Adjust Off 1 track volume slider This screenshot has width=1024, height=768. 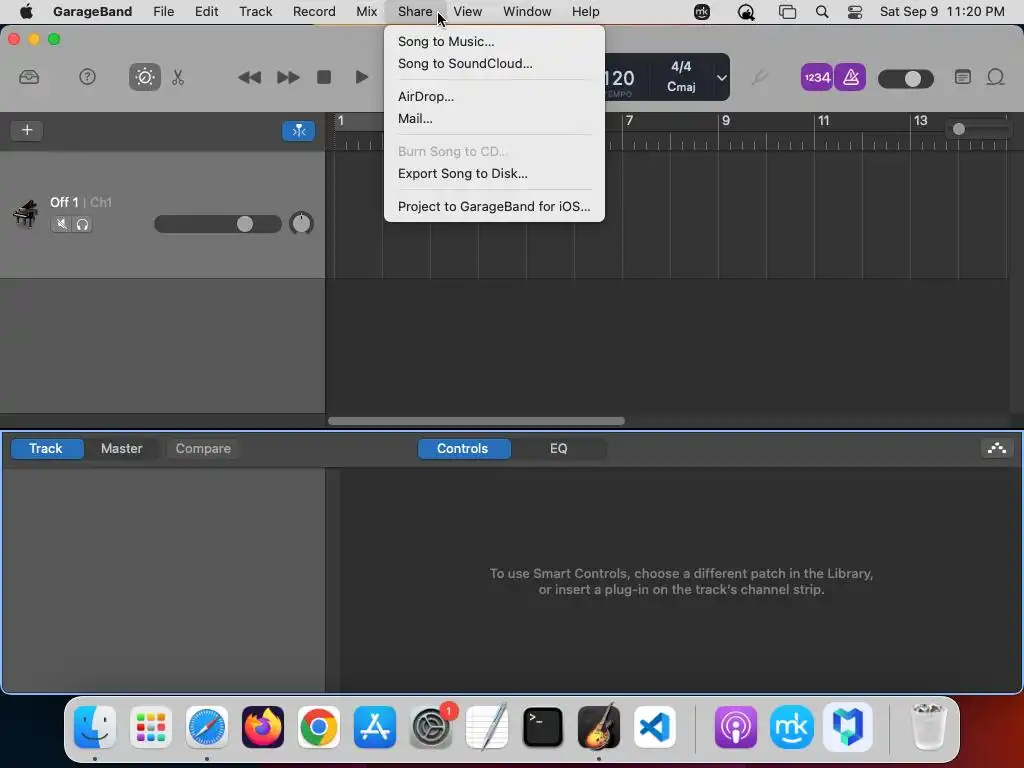click(217, 224)
